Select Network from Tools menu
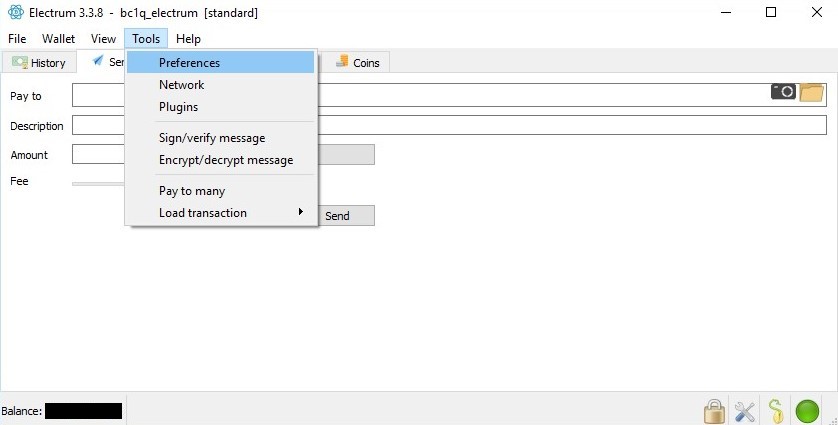Viewport: 838px width, 425px height. coord(220,84)
